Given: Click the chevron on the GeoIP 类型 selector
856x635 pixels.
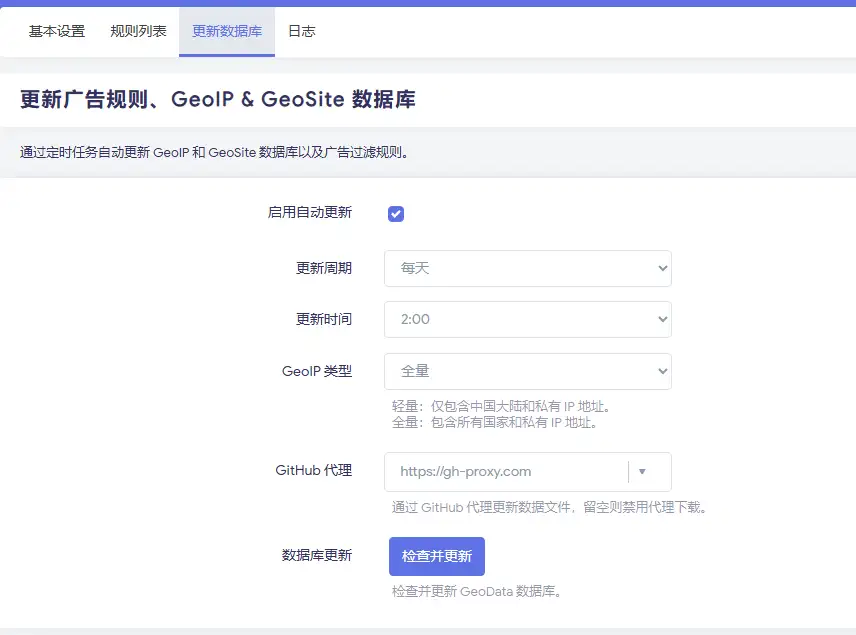Looking at the screenshot, I should 663,371.
